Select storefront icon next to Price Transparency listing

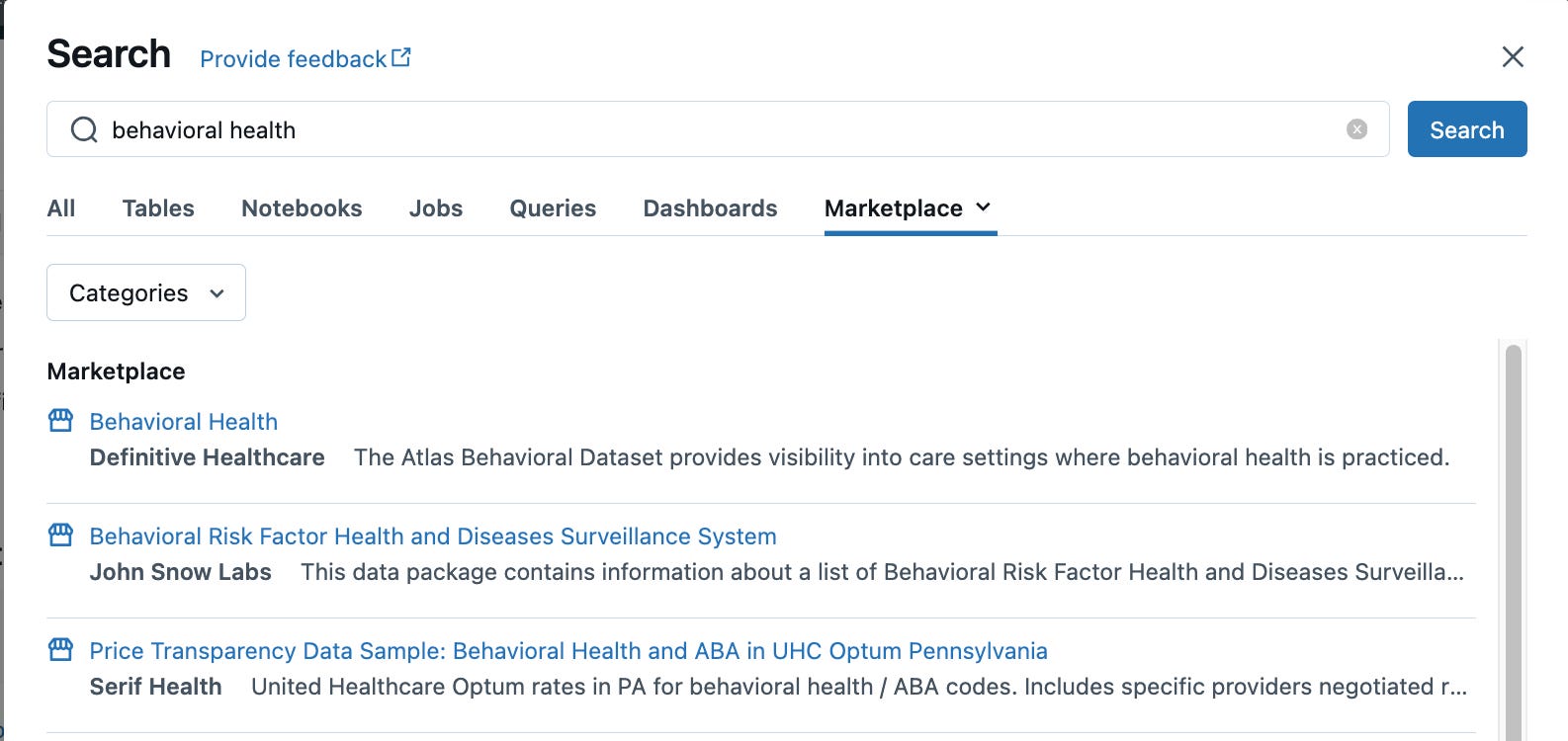point(60,650)
